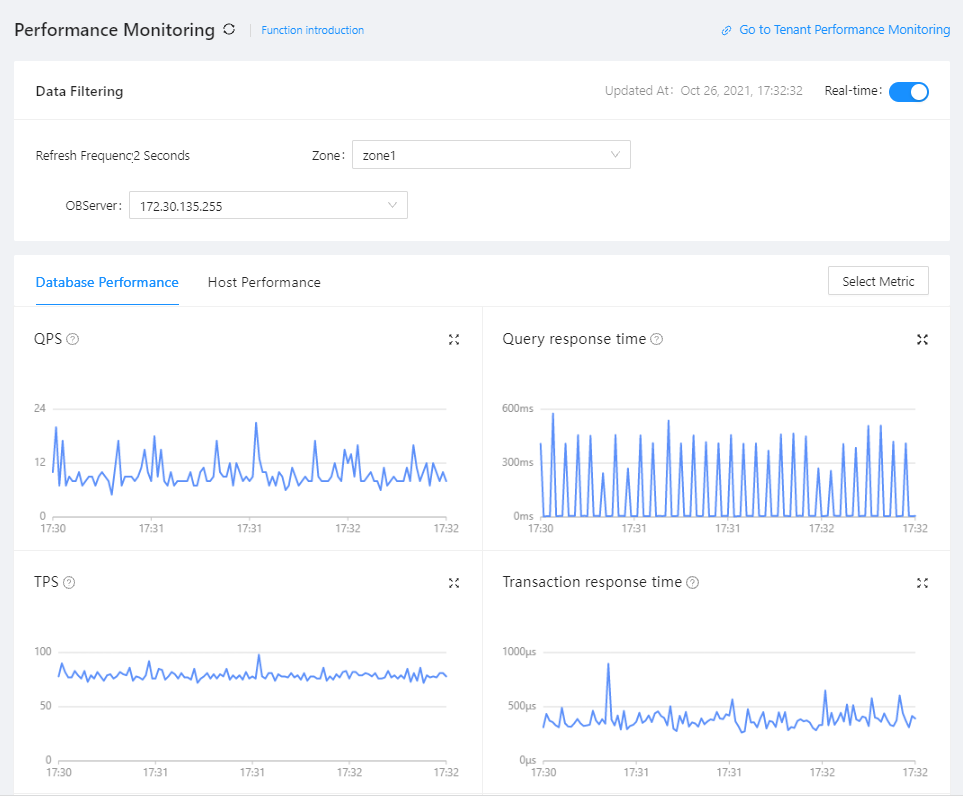
Task: Click the refresh icon beside Performance Monitoring
Action: (x=229, y=30)
